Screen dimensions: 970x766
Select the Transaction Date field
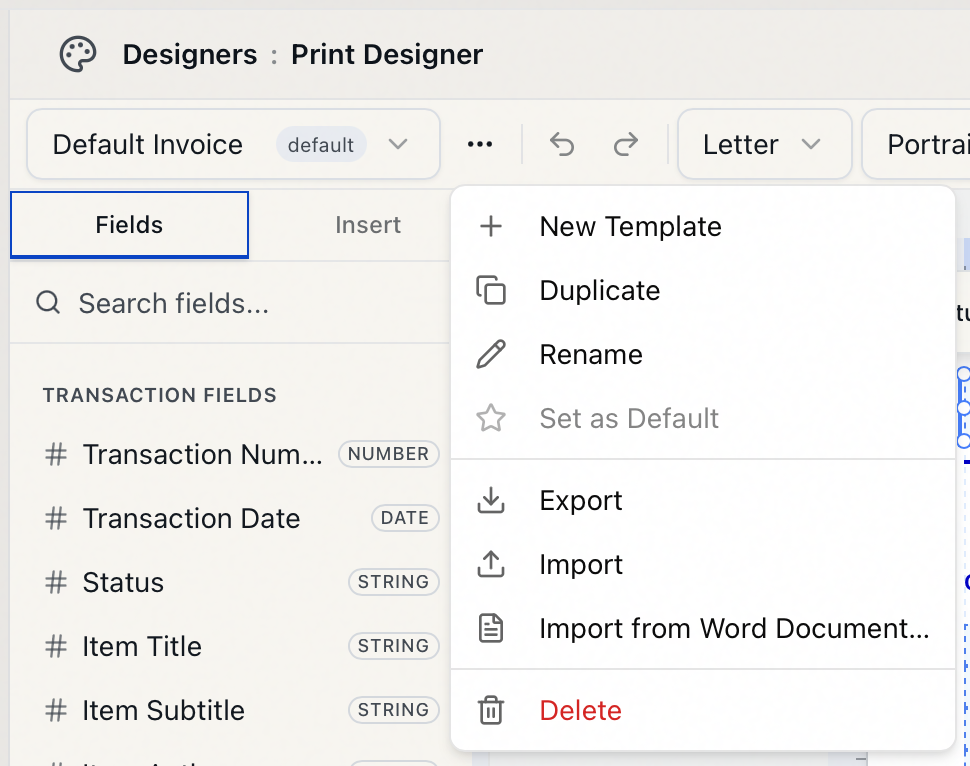click(x=241, y=518)
